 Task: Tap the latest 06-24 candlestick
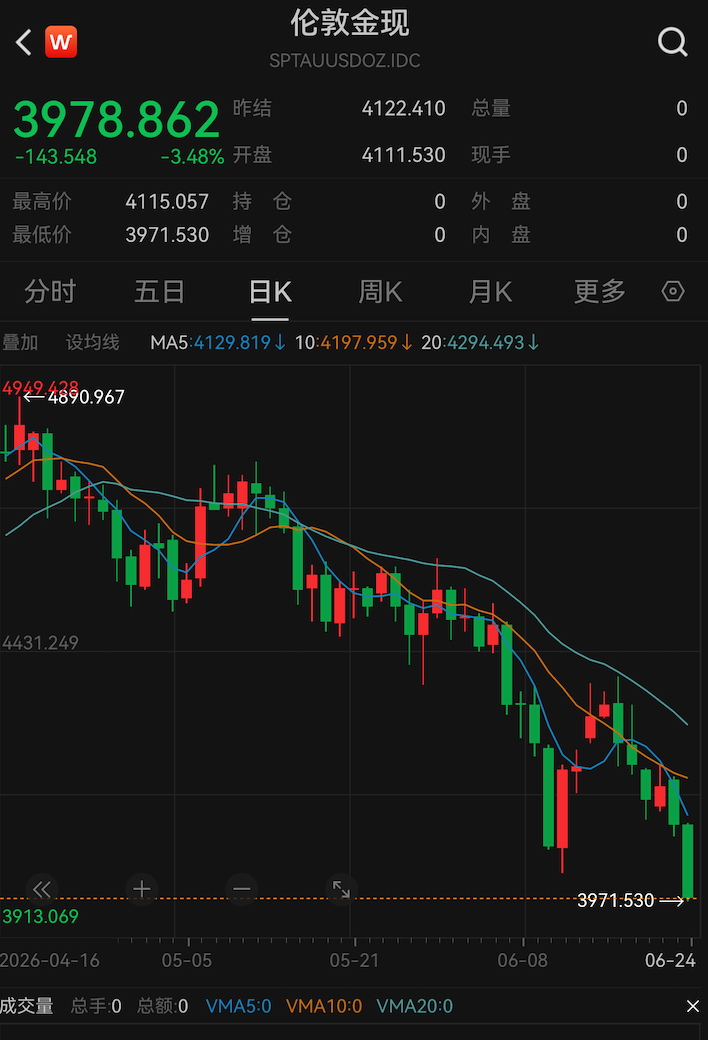click(688, 861)
